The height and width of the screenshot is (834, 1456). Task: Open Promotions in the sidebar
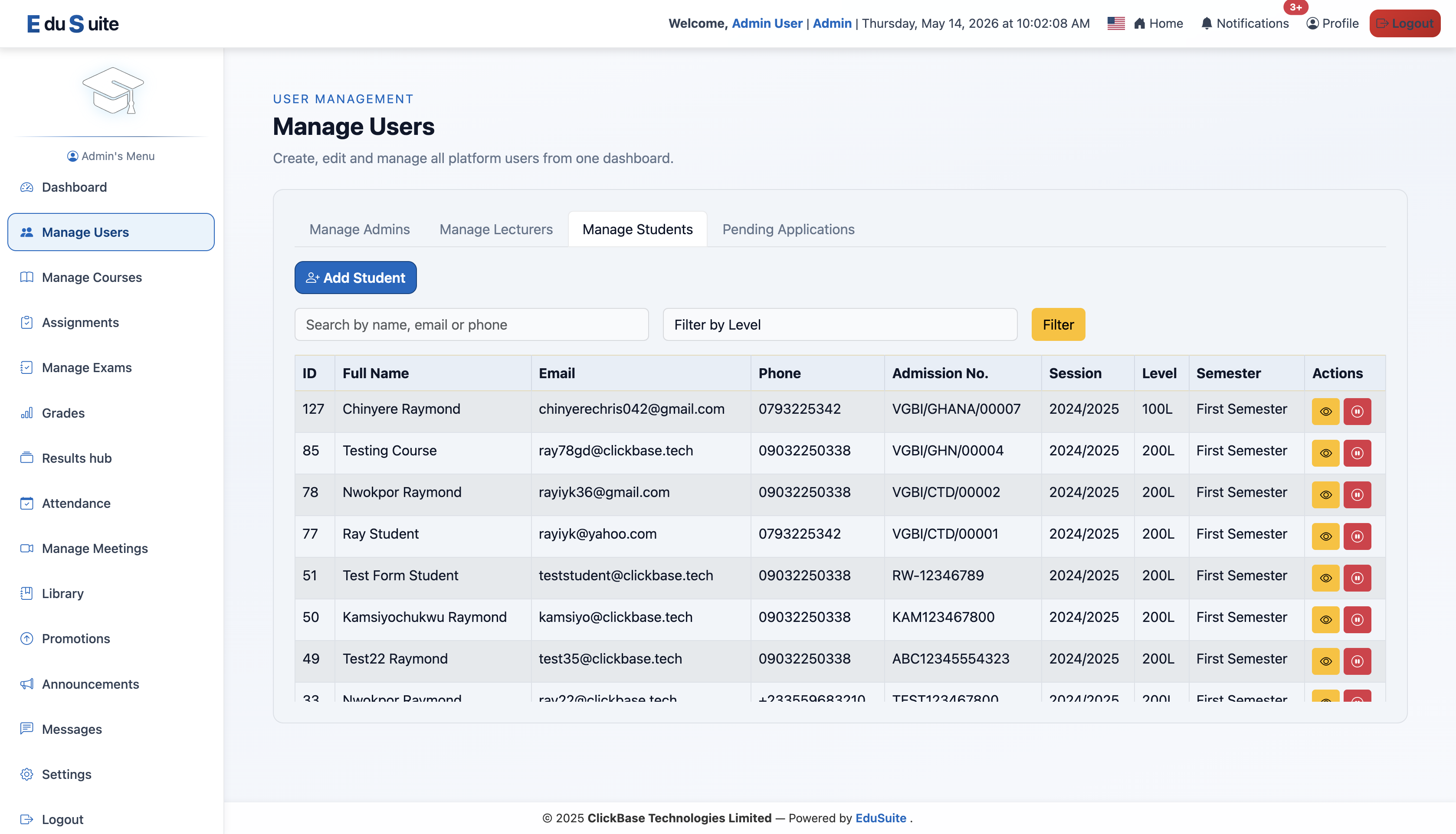click(111, 639)
